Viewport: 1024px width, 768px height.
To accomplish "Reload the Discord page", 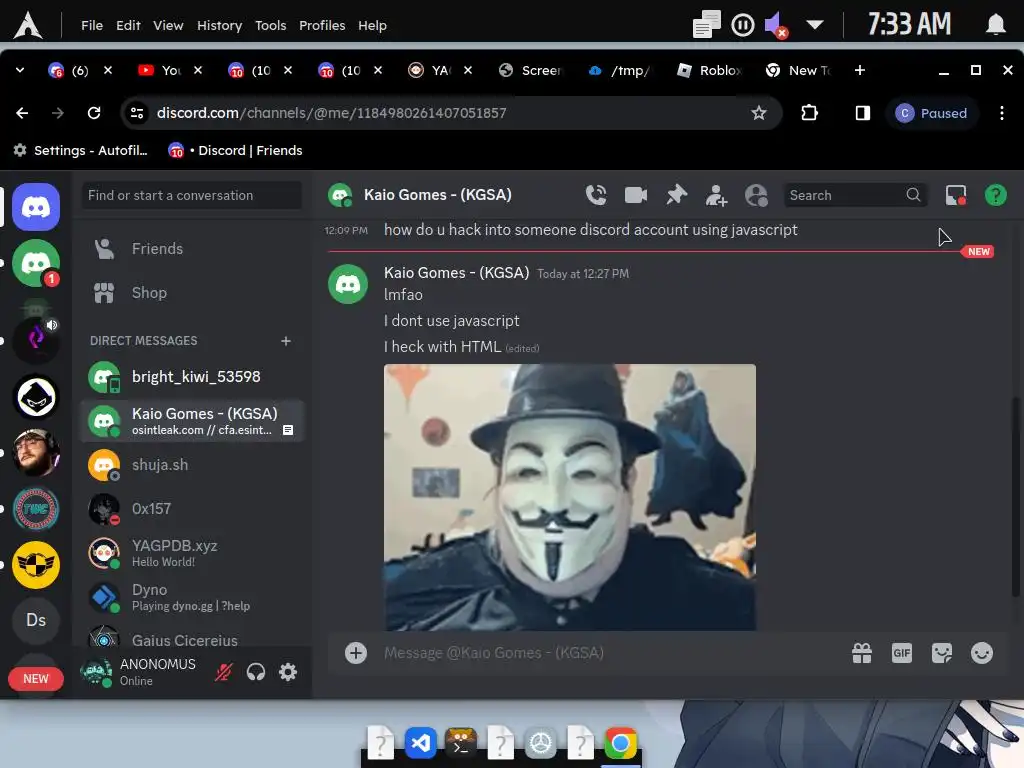I will click(94, 113).
